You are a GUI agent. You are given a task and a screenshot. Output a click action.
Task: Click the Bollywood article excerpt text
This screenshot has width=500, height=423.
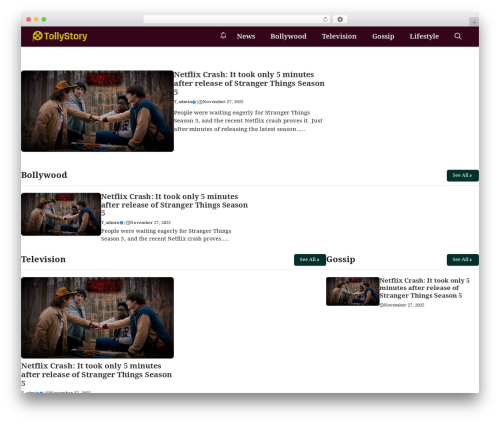click(x=166, y=235)
